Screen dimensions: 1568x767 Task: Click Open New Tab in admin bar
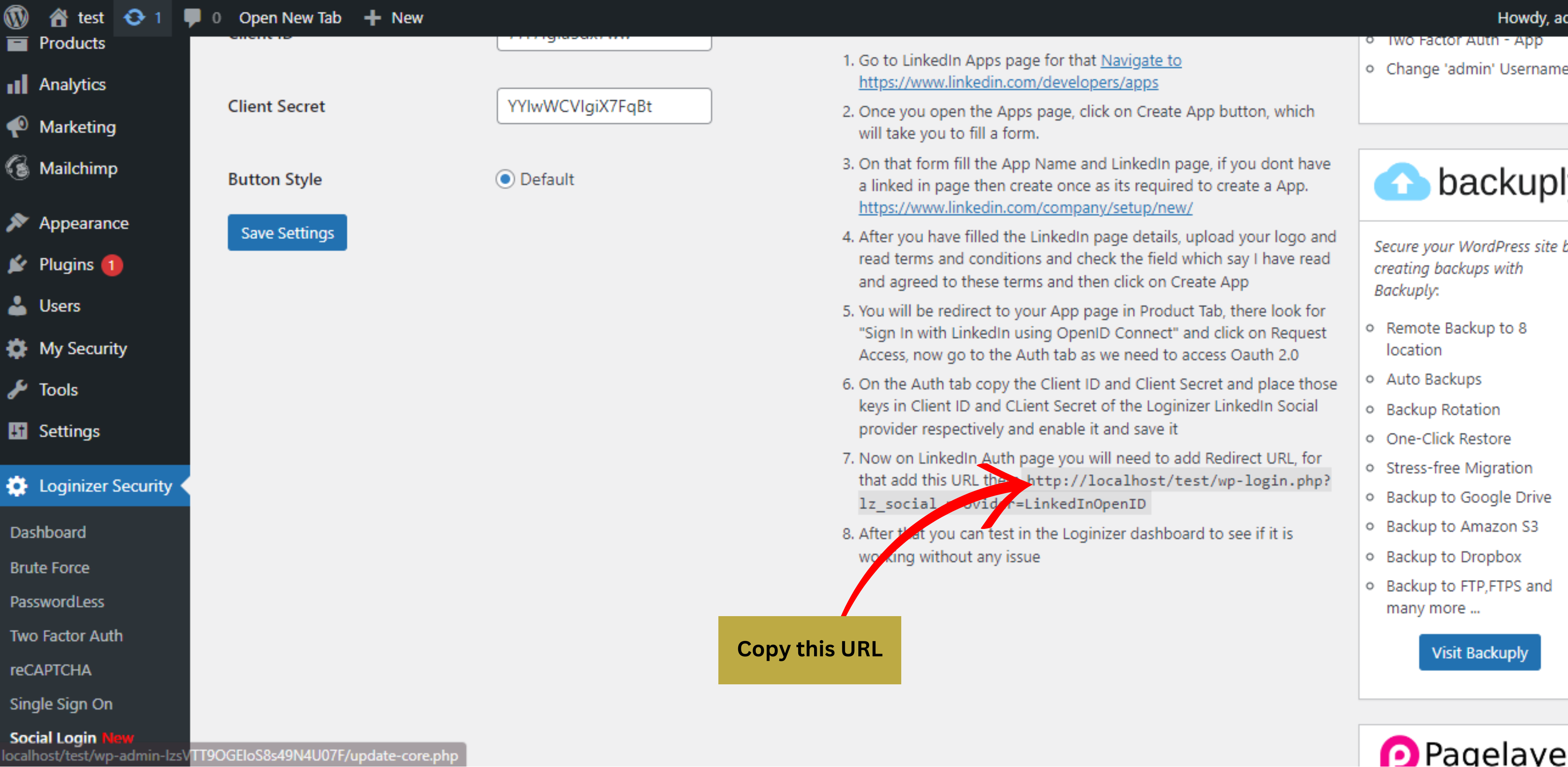point(290,18)
